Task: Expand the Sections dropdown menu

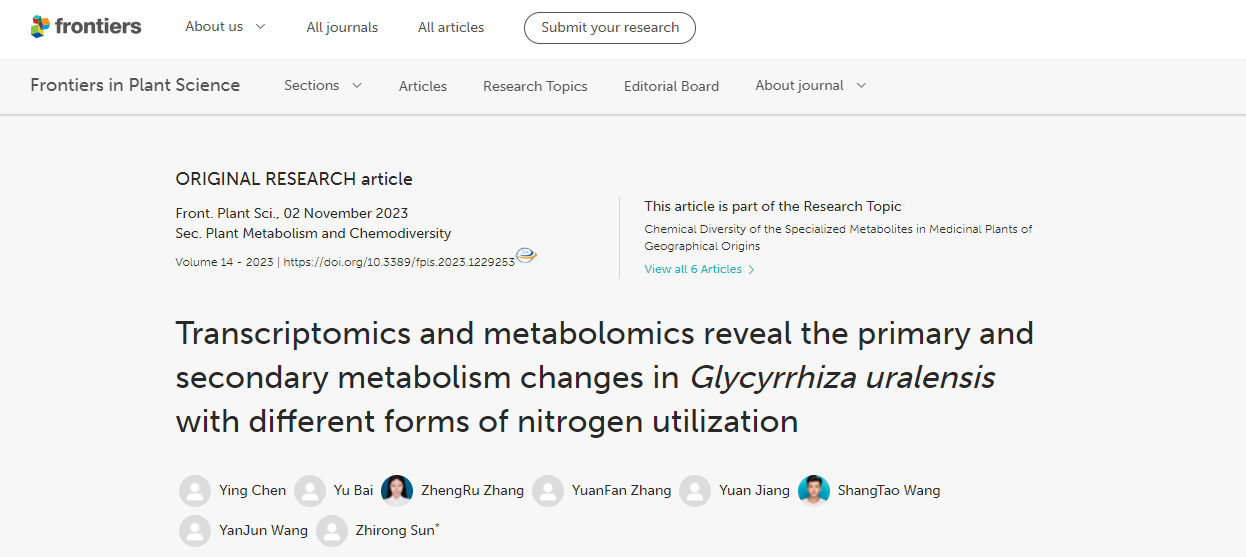Action: 323,86
